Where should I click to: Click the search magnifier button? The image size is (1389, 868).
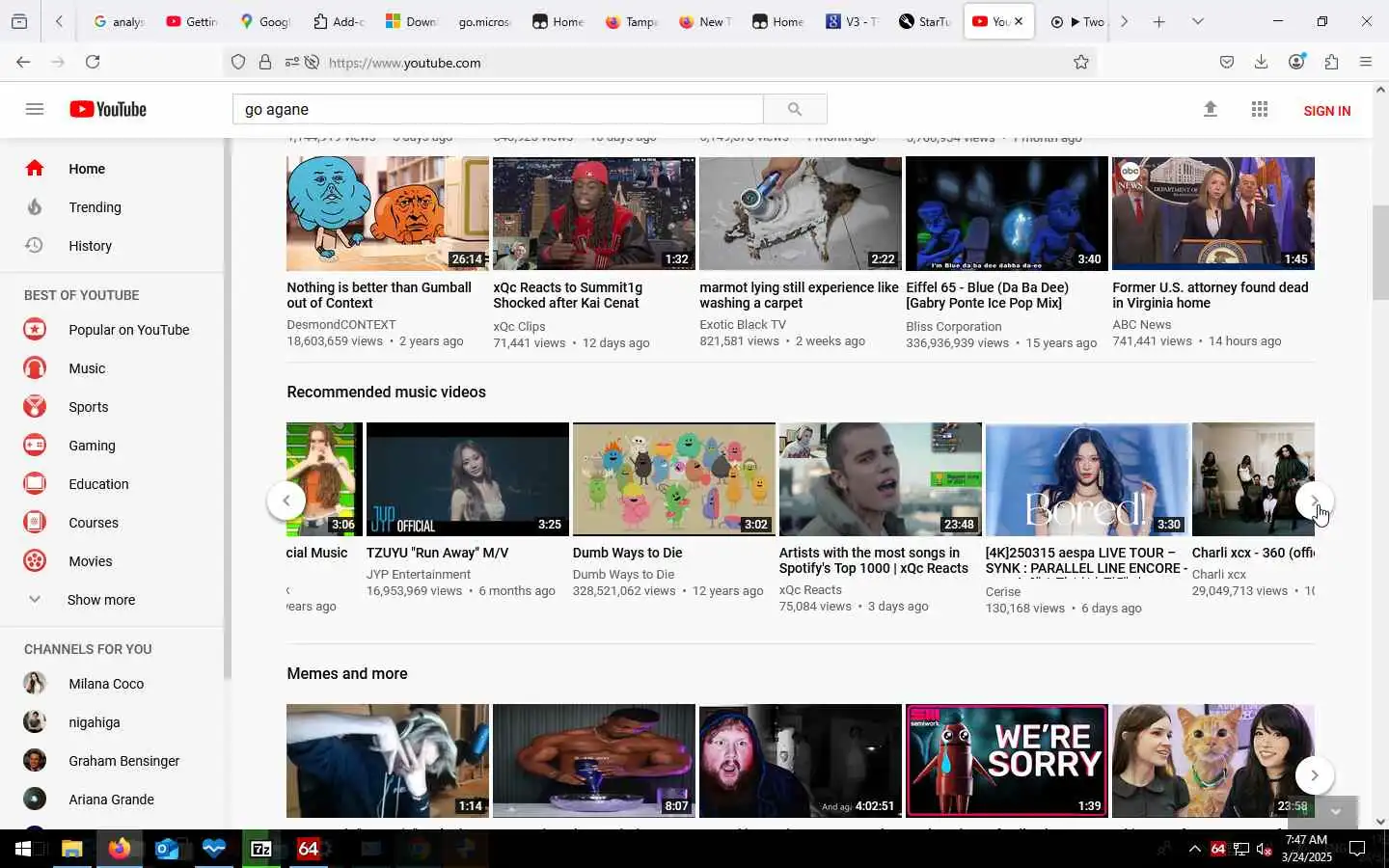[795, 109]
